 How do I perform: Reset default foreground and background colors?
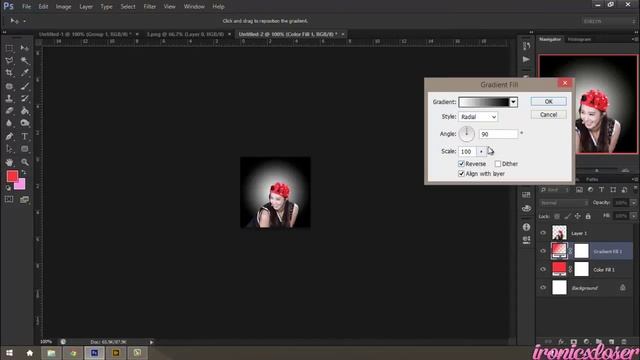(8, 188)
